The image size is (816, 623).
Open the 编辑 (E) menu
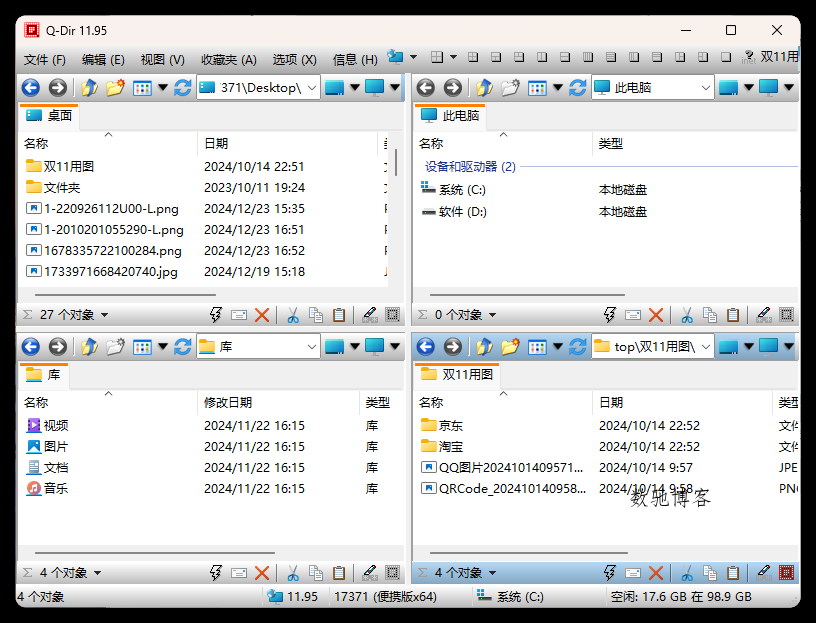pos(103,60)
